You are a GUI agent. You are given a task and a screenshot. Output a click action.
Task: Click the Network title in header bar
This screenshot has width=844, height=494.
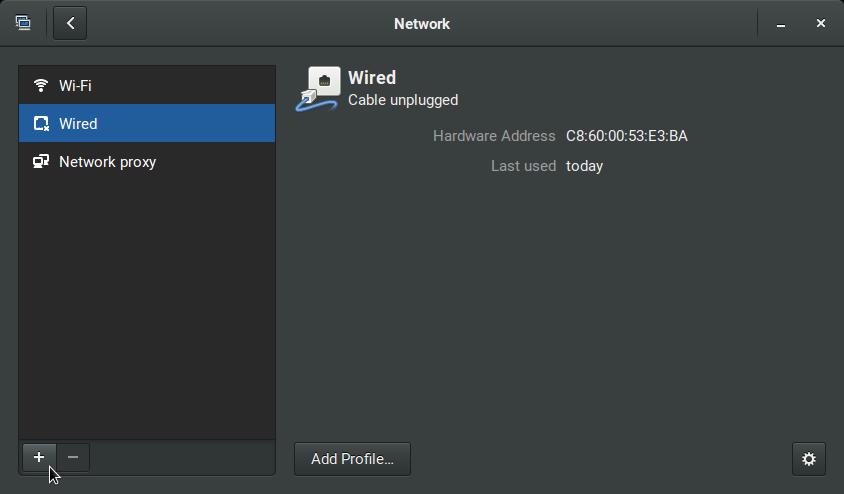[x=422, y=24]
